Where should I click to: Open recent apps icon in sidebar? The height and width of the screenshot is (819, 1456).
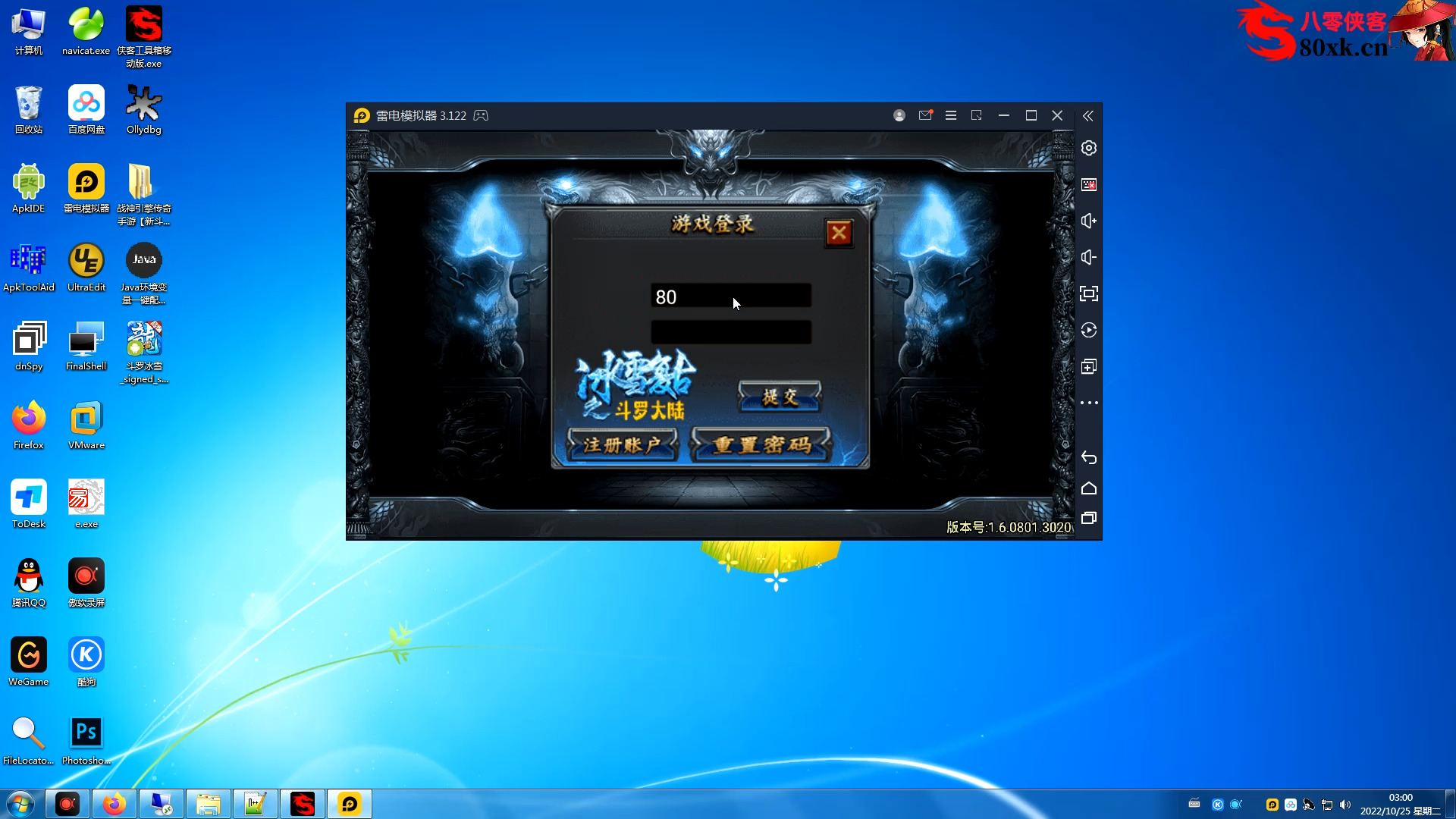(1089, 518)
